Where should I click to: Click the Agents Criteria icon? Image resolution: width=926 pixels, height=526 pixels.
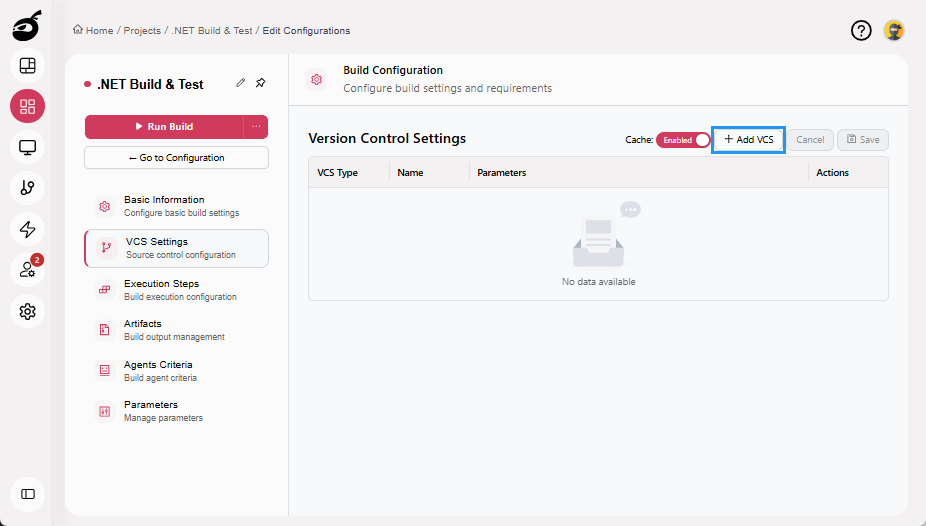105,371
